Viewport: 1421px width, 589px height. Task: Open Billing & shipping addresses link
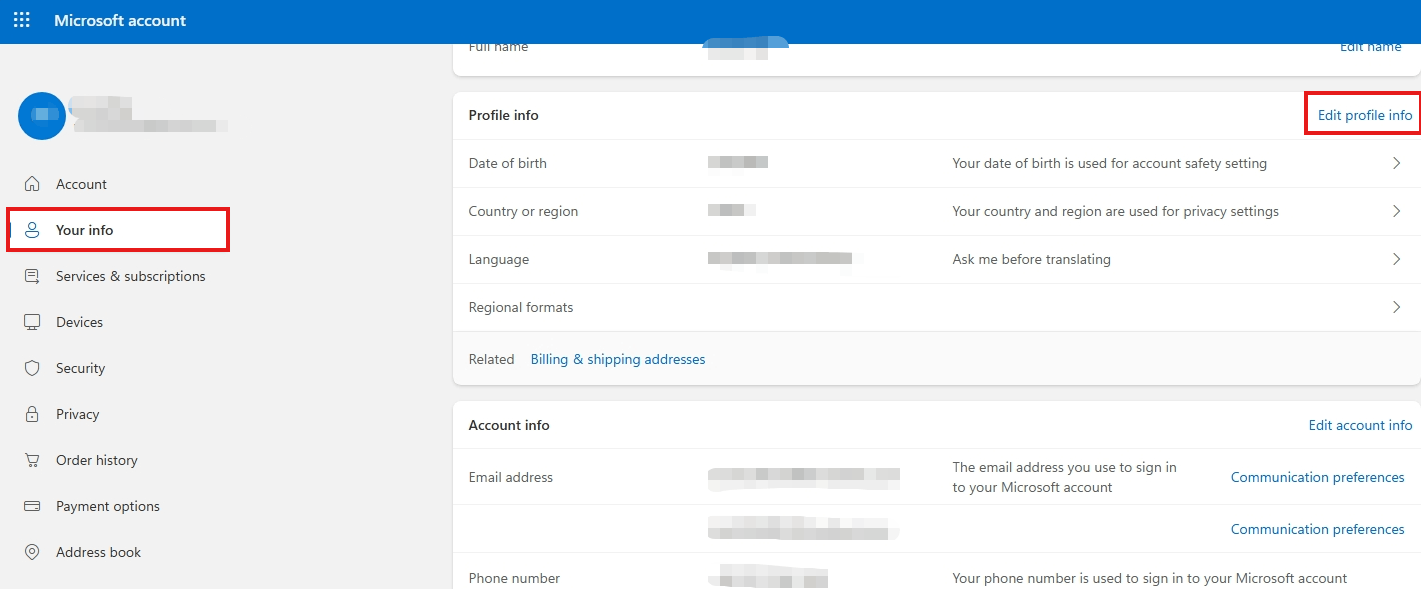618,359
